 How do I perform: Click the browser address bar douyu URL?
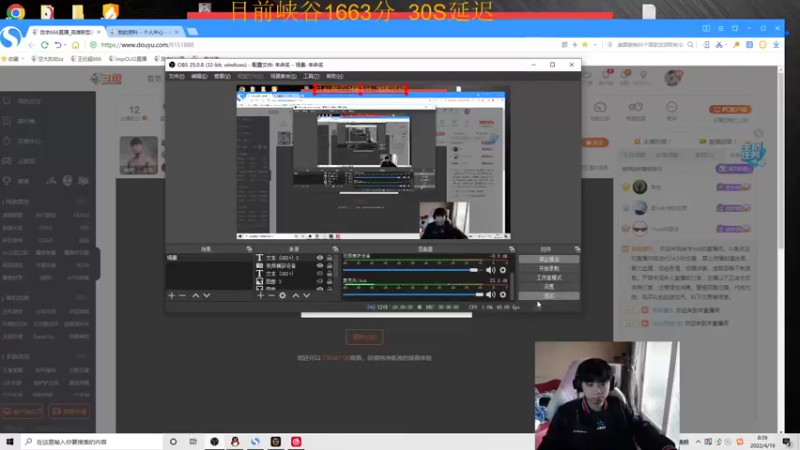pyautogui.click(x=147, y=45)
